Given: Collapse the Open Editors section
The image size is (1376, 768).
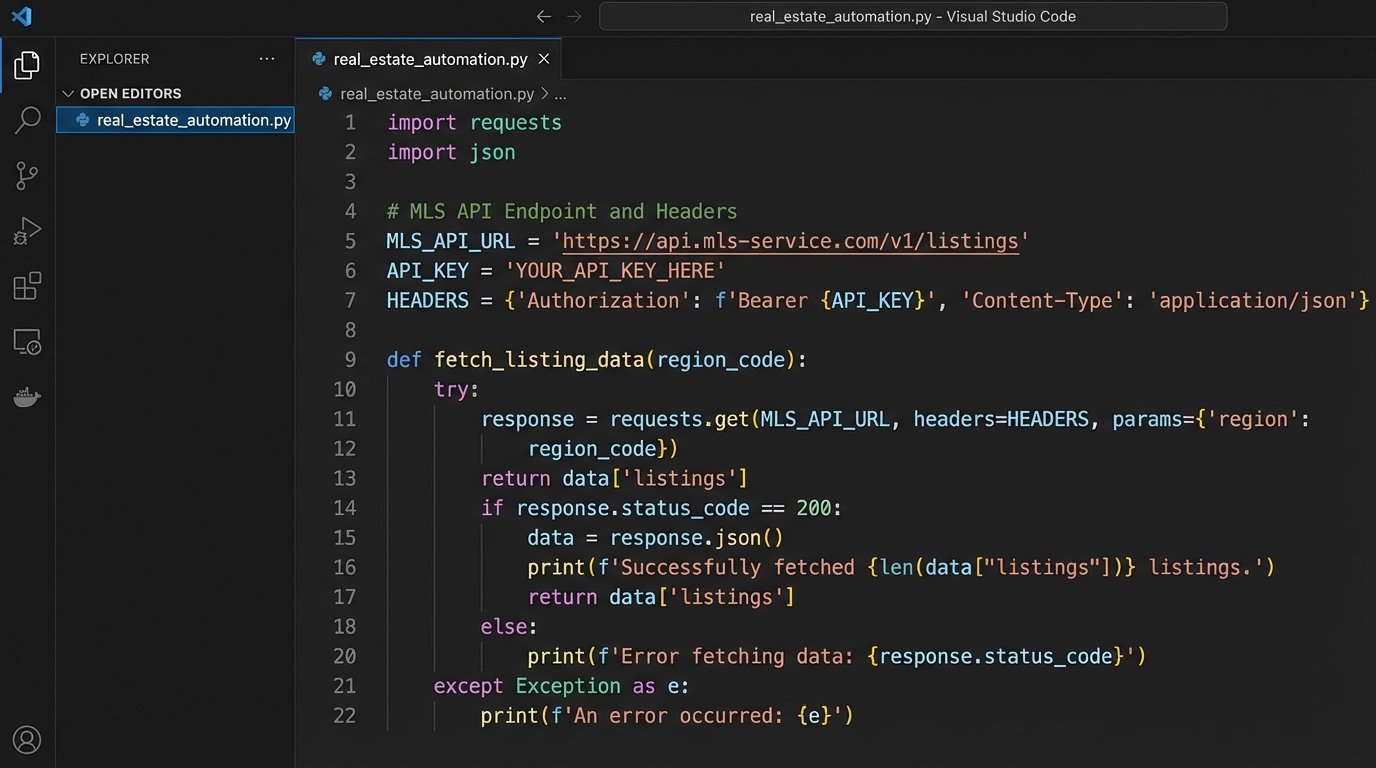Looking at the screenshot, I should tap(68, 94).
